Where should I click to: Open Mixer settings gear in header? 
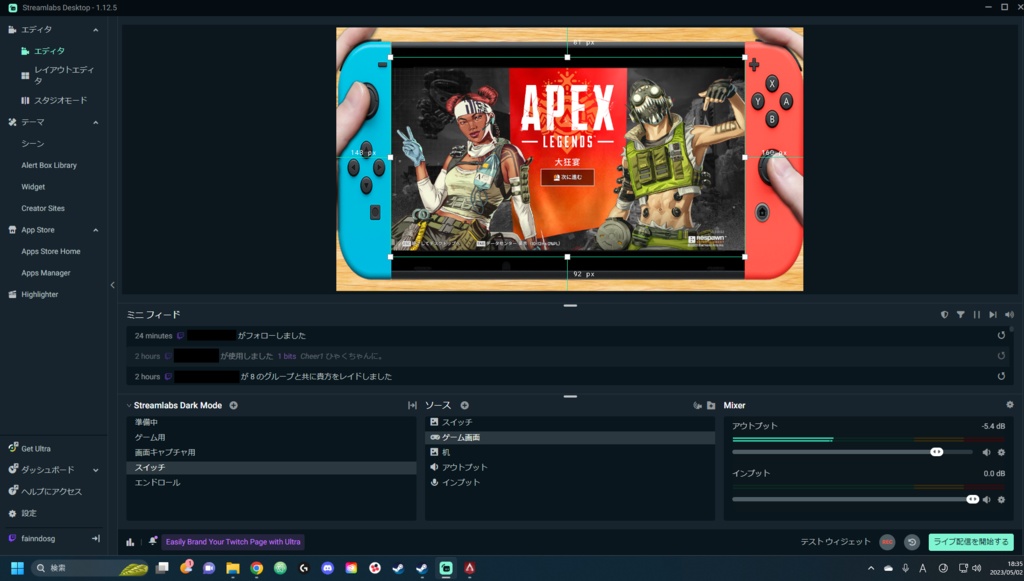1010,405
